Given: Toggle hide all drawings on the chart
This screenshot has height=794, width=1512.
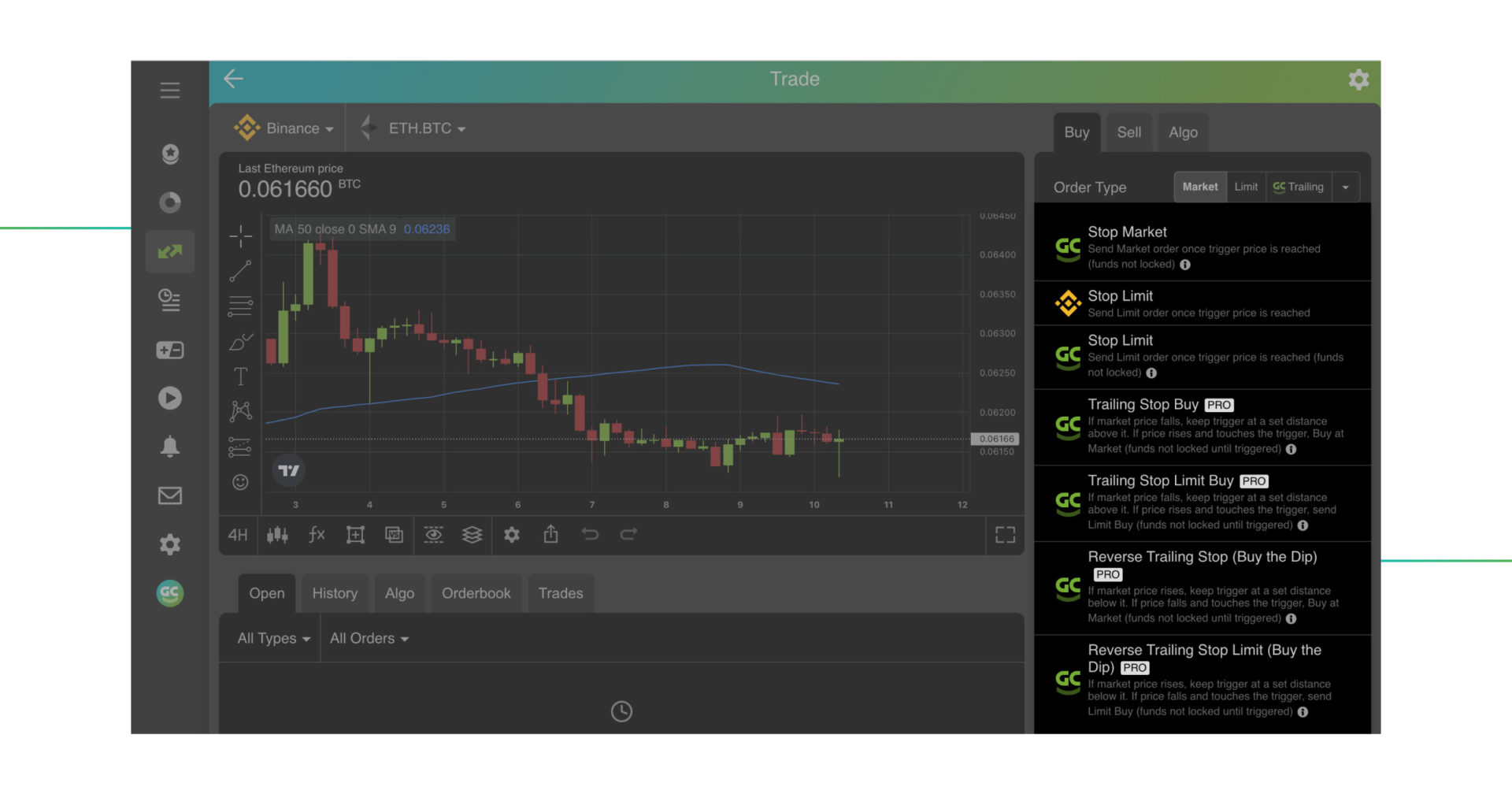Looking at the screenshot, I should point(433,535).
